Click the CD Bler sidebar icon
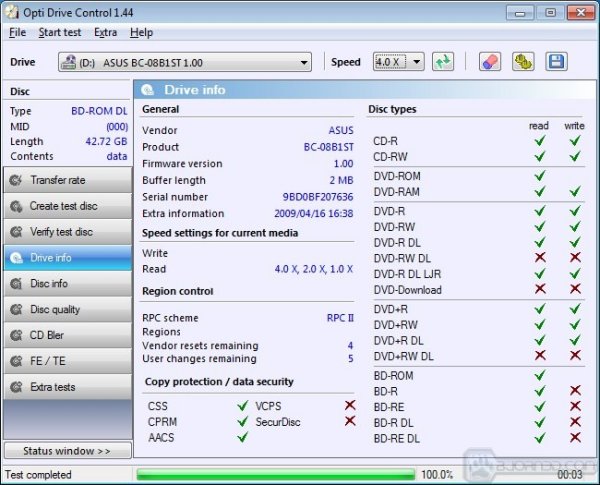 16,335
